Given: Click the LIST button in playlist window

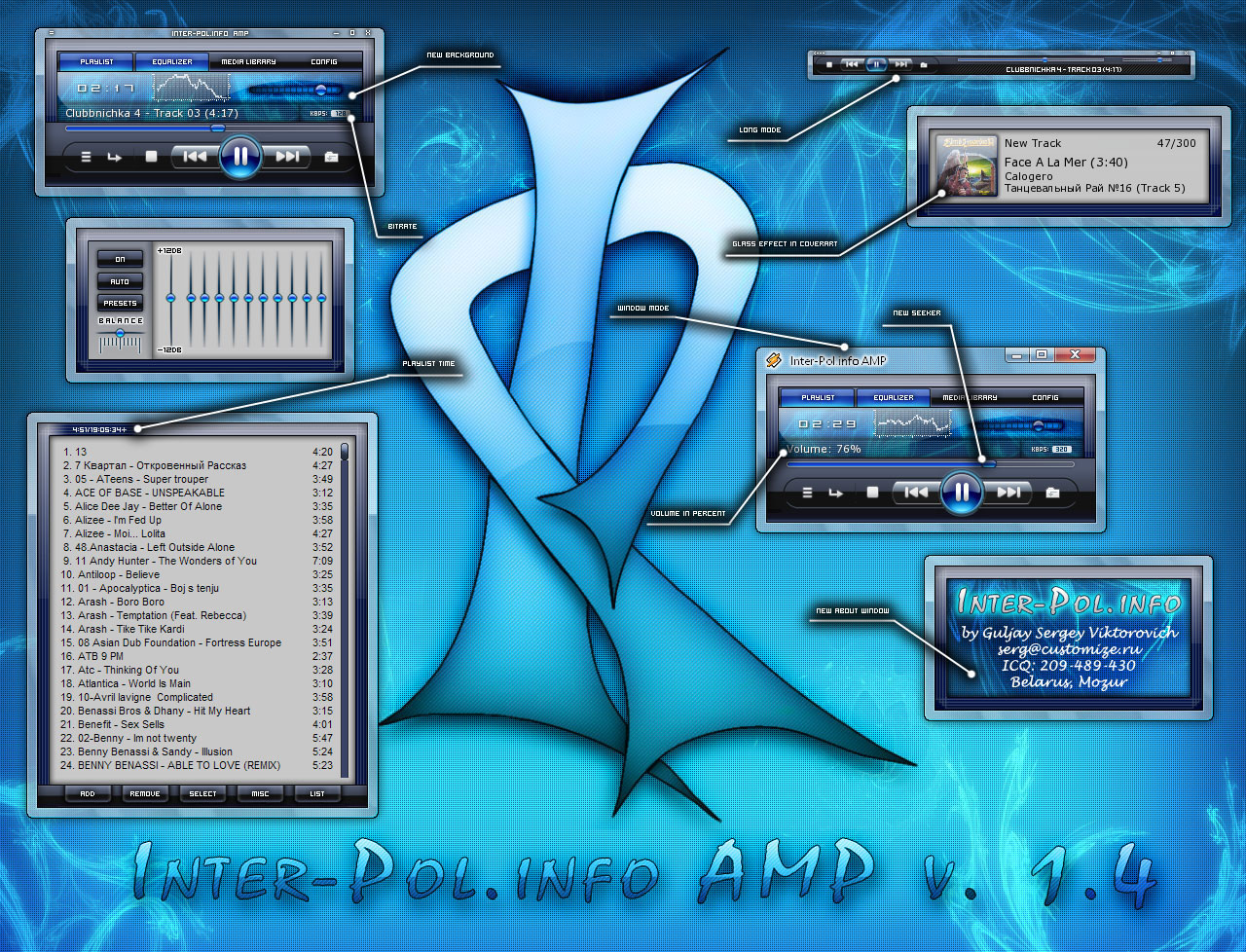Looking at the screenshot, I should (317, 793).
